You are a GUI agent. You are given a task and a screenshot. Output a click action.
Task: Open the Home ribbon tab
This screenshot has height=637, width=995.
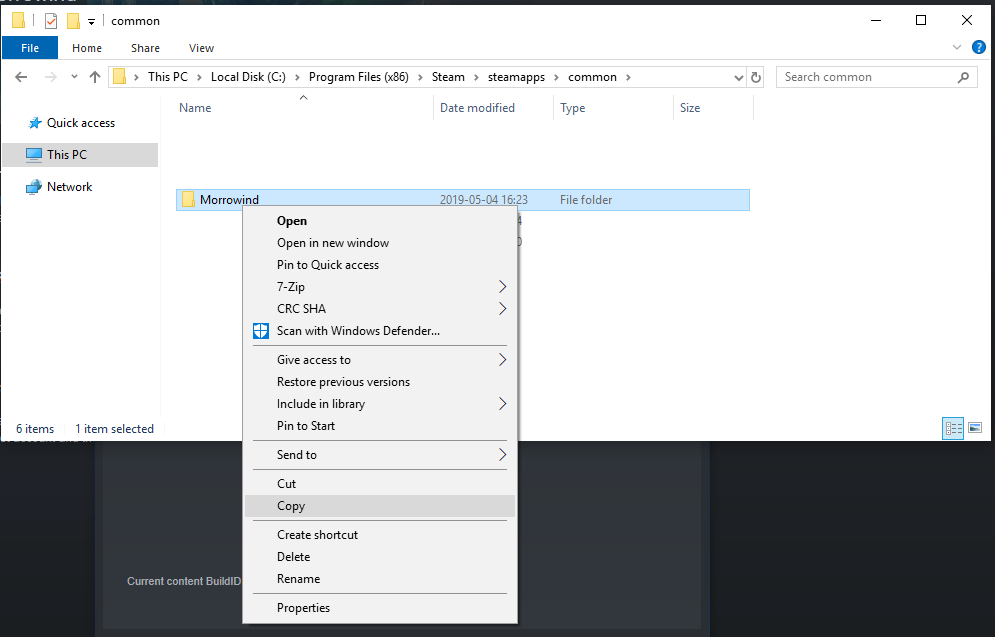87,48
